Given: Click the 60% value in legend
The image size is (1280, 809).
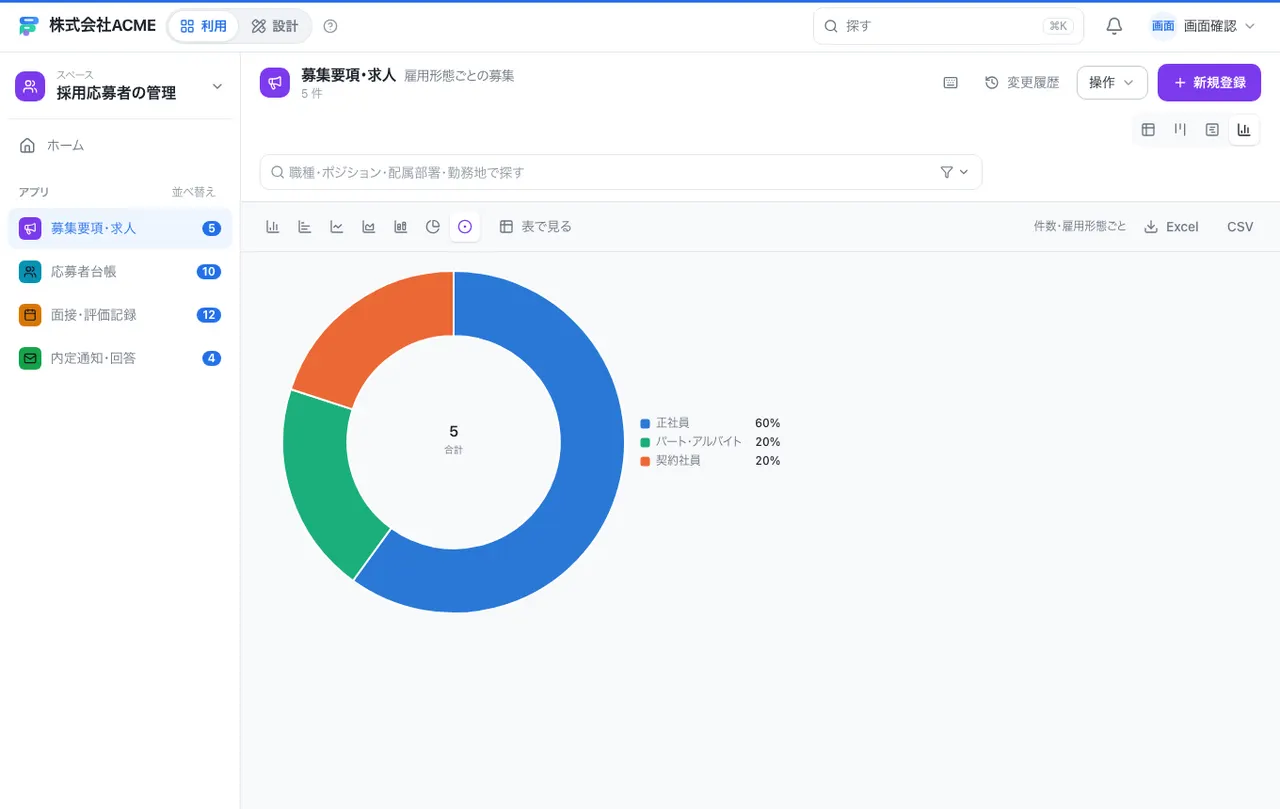Looking at the screenshot, I should 767,423.
